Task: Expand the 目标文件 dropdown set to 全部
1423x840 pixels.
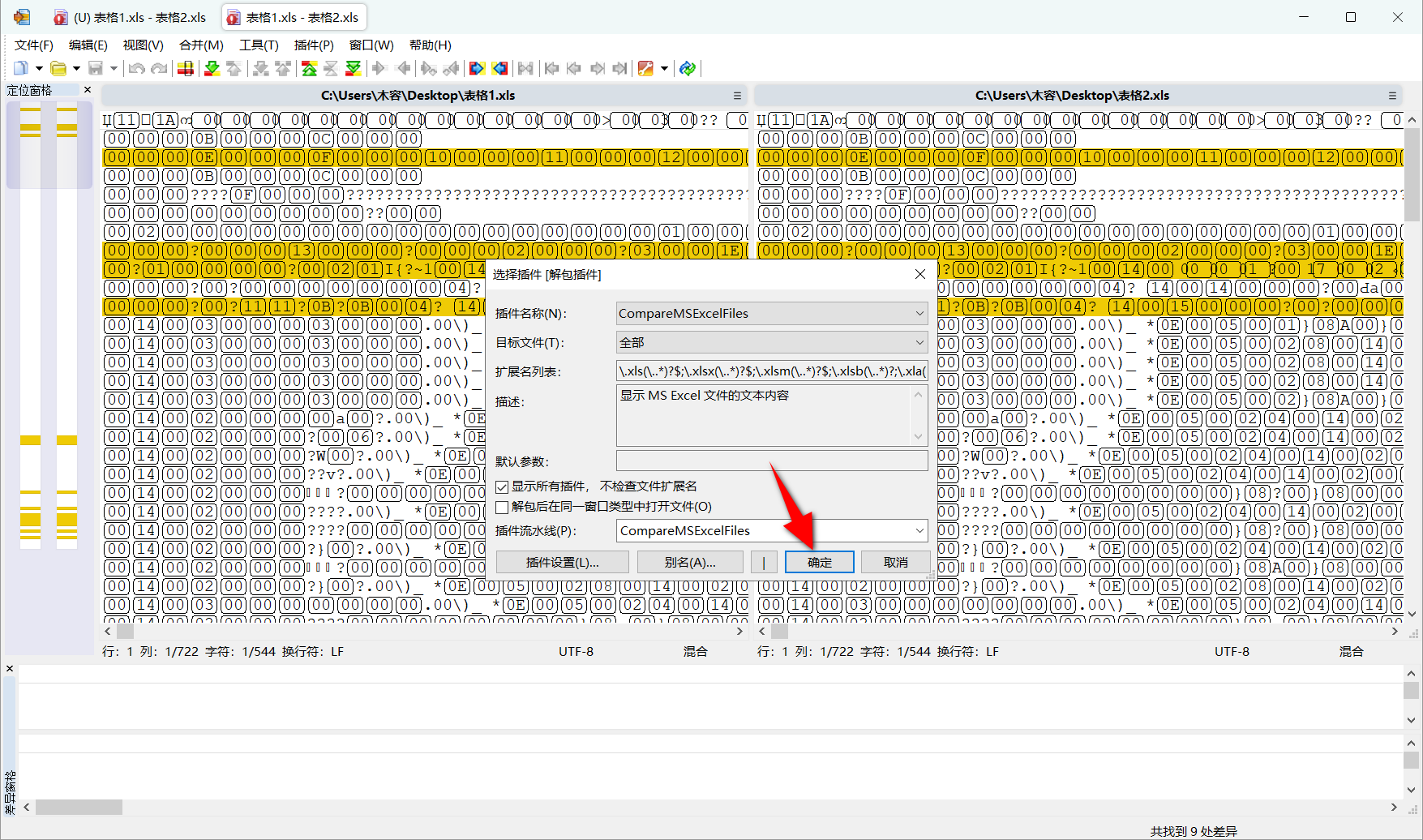Action: coord(919,342)
